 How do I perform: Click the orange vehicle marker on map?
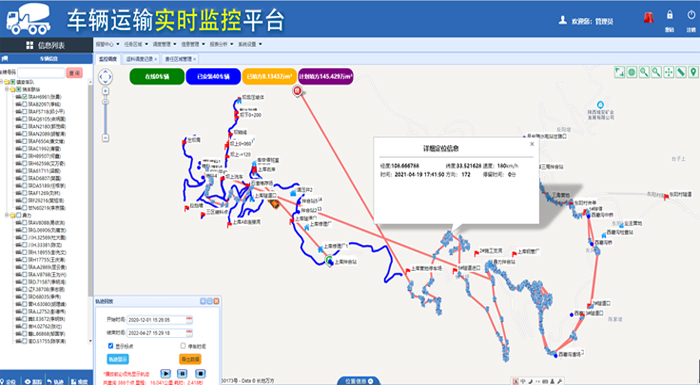[x=274, y=204]
